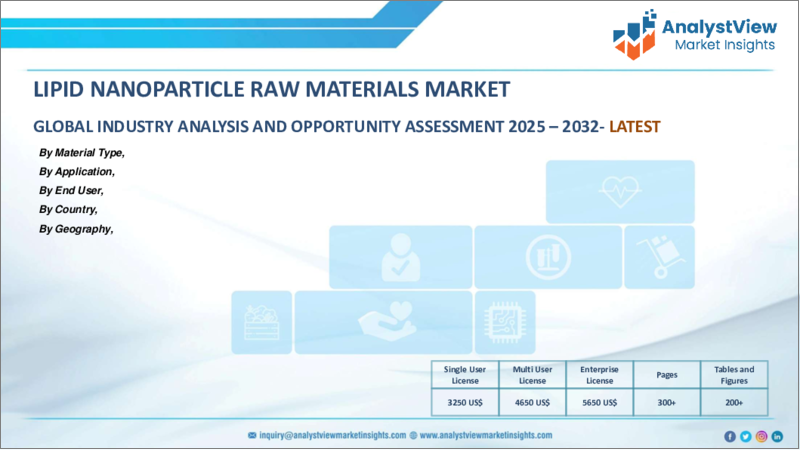Click the produce crate icon tile
Screen dimensions: 800x450
point(261,322)
